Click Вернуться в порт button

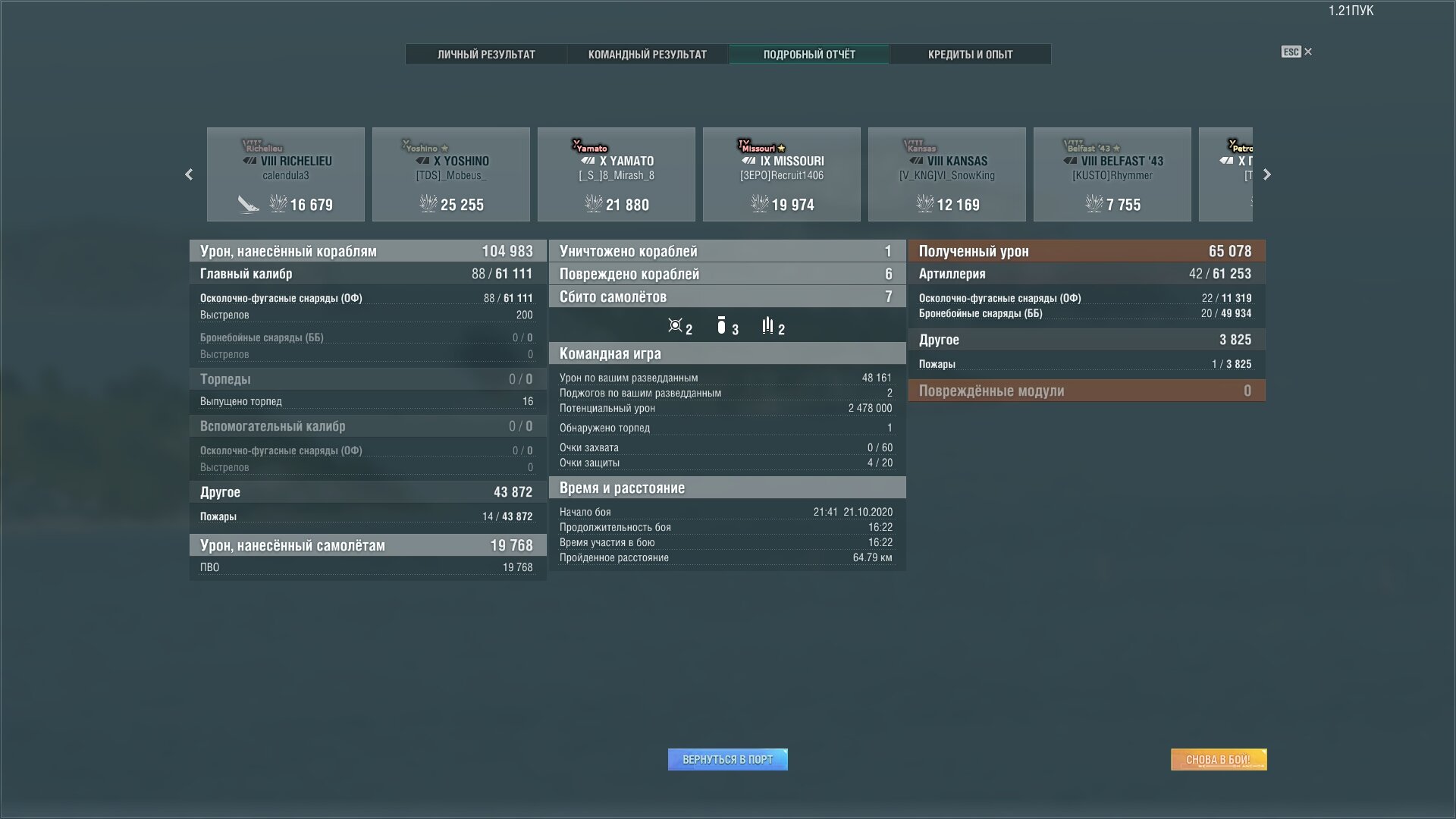[x=728, y=759]
